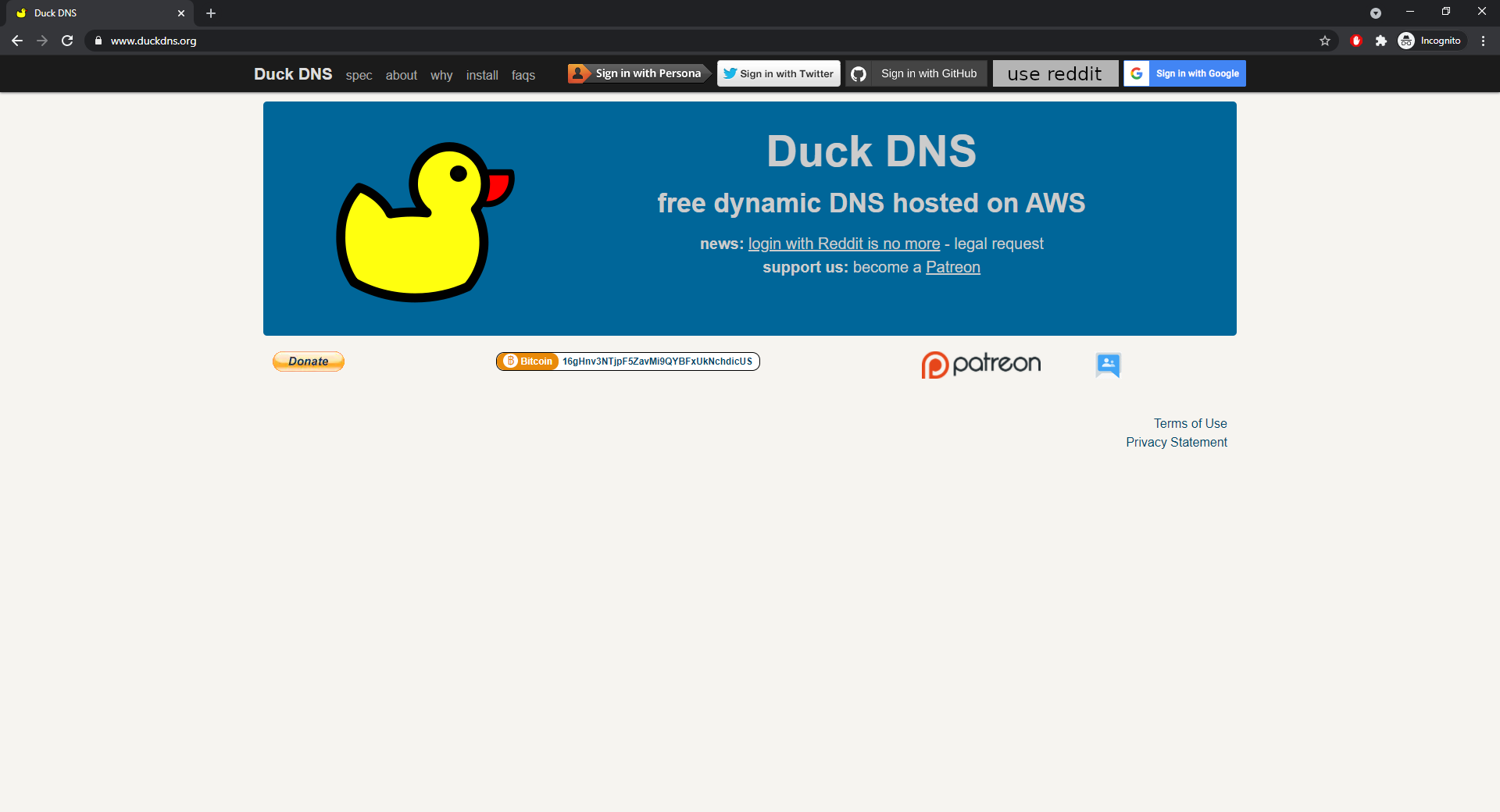
Task: Click the red adblocker extension icon
Action: pyautogui.click(x=1356, y=41)
